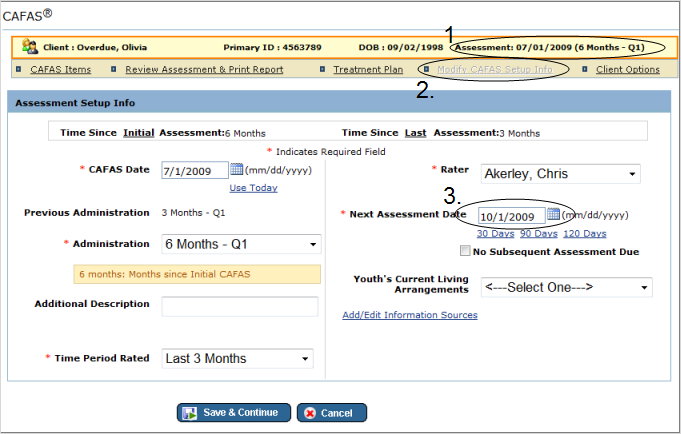Click the Additional Description text box
The width and height of the screenshot is (681, 434).
(240, 306)
